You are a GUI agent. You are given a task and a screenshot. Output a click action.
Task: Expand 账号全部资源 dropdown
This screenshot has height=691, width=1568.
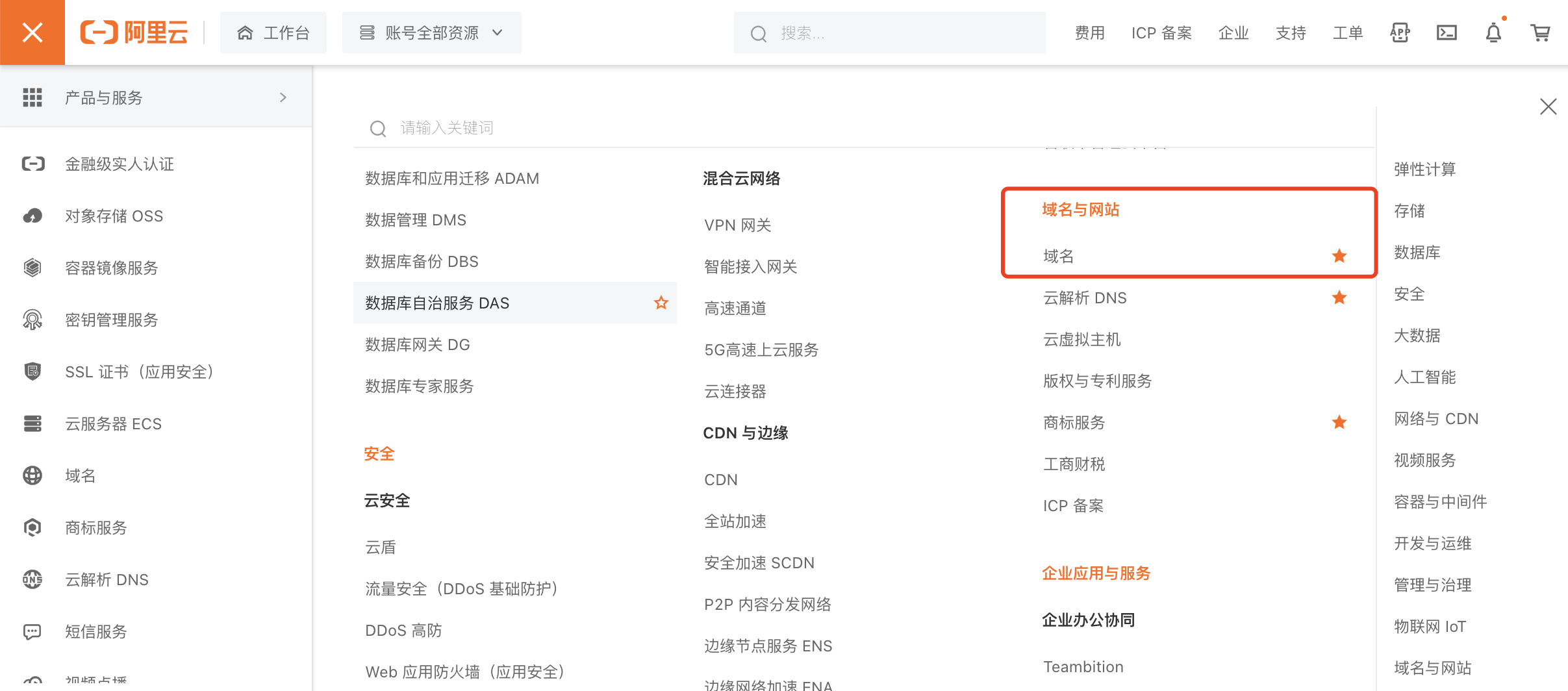(x=432, y=32)
